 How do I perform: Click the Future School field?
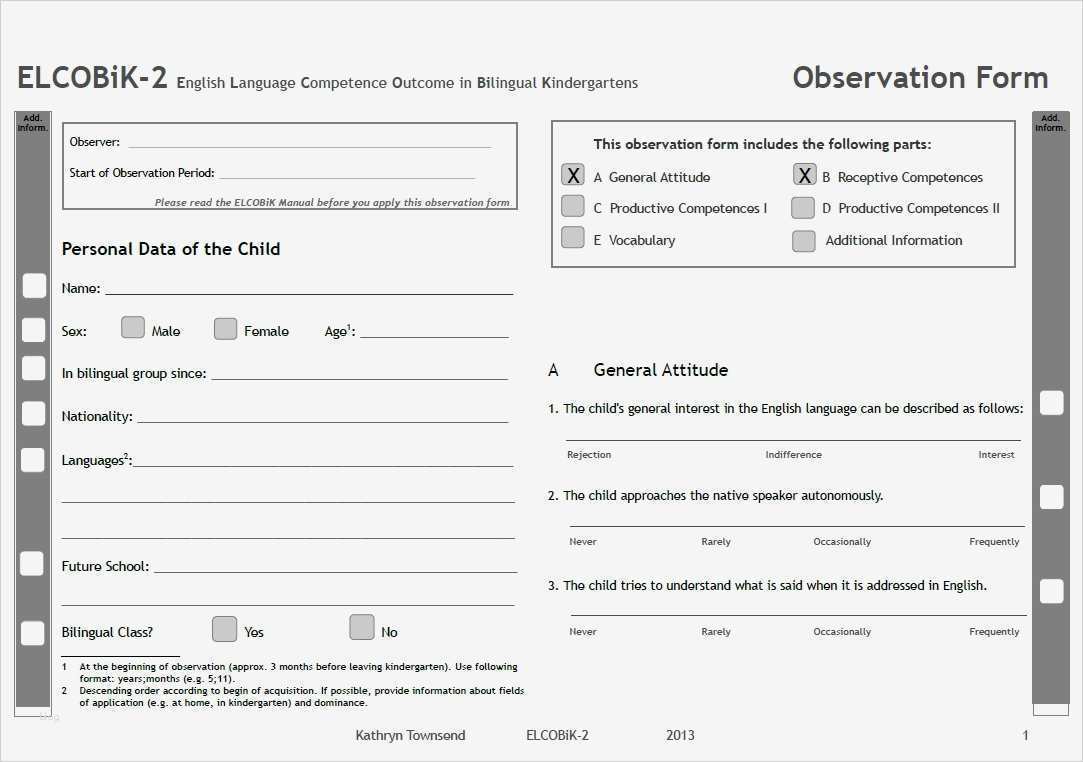pyautogui.click(x=336, y=565)
